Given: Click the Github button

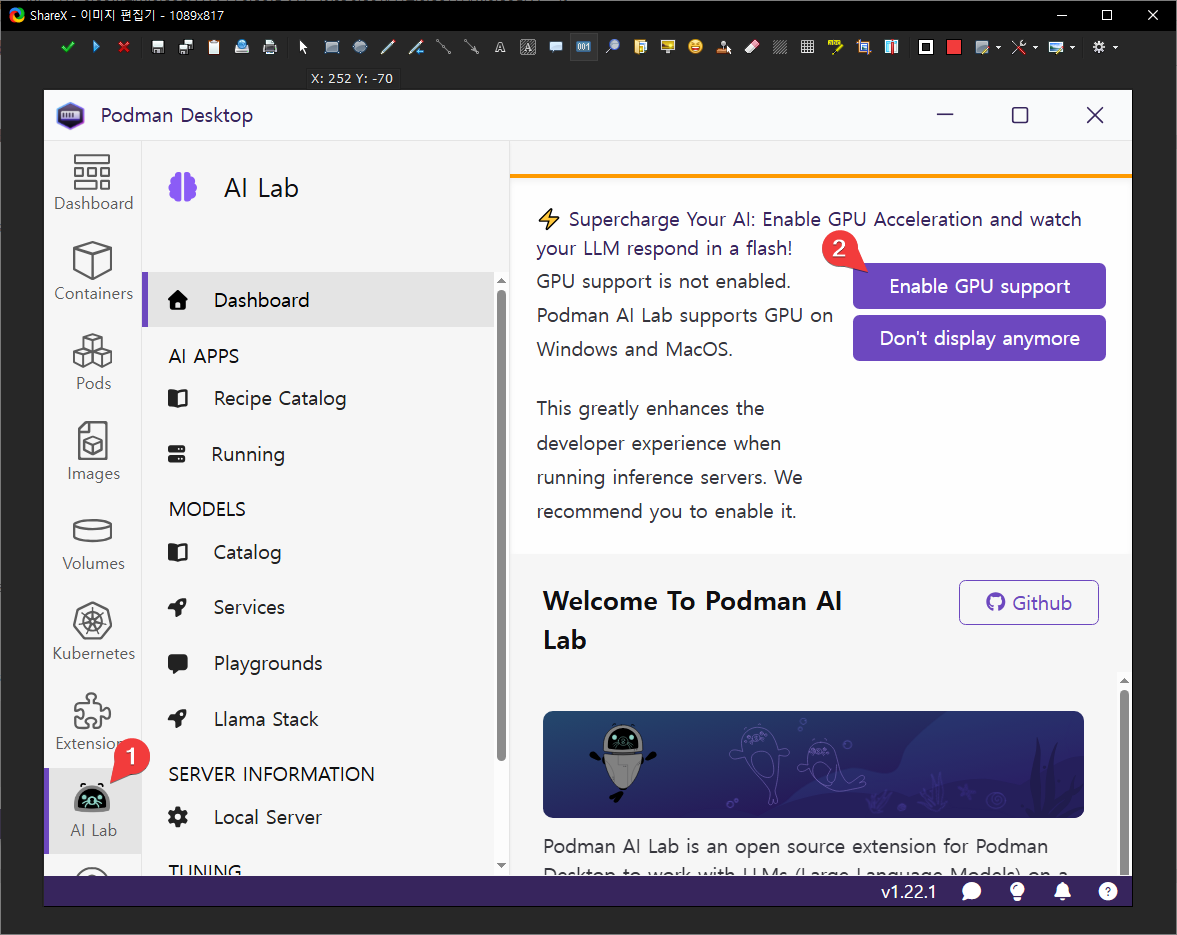Looking at the screenshot, I should pyautogui.click(x=1028, y=602).
